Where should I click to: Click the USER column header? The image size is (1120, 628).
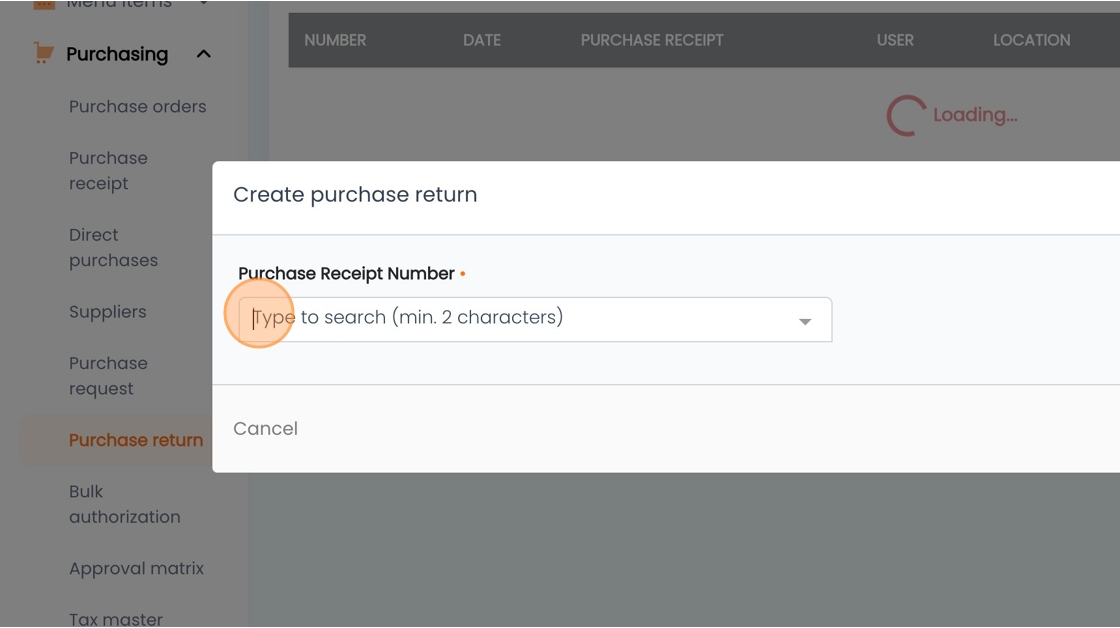(x=895, y=40)
